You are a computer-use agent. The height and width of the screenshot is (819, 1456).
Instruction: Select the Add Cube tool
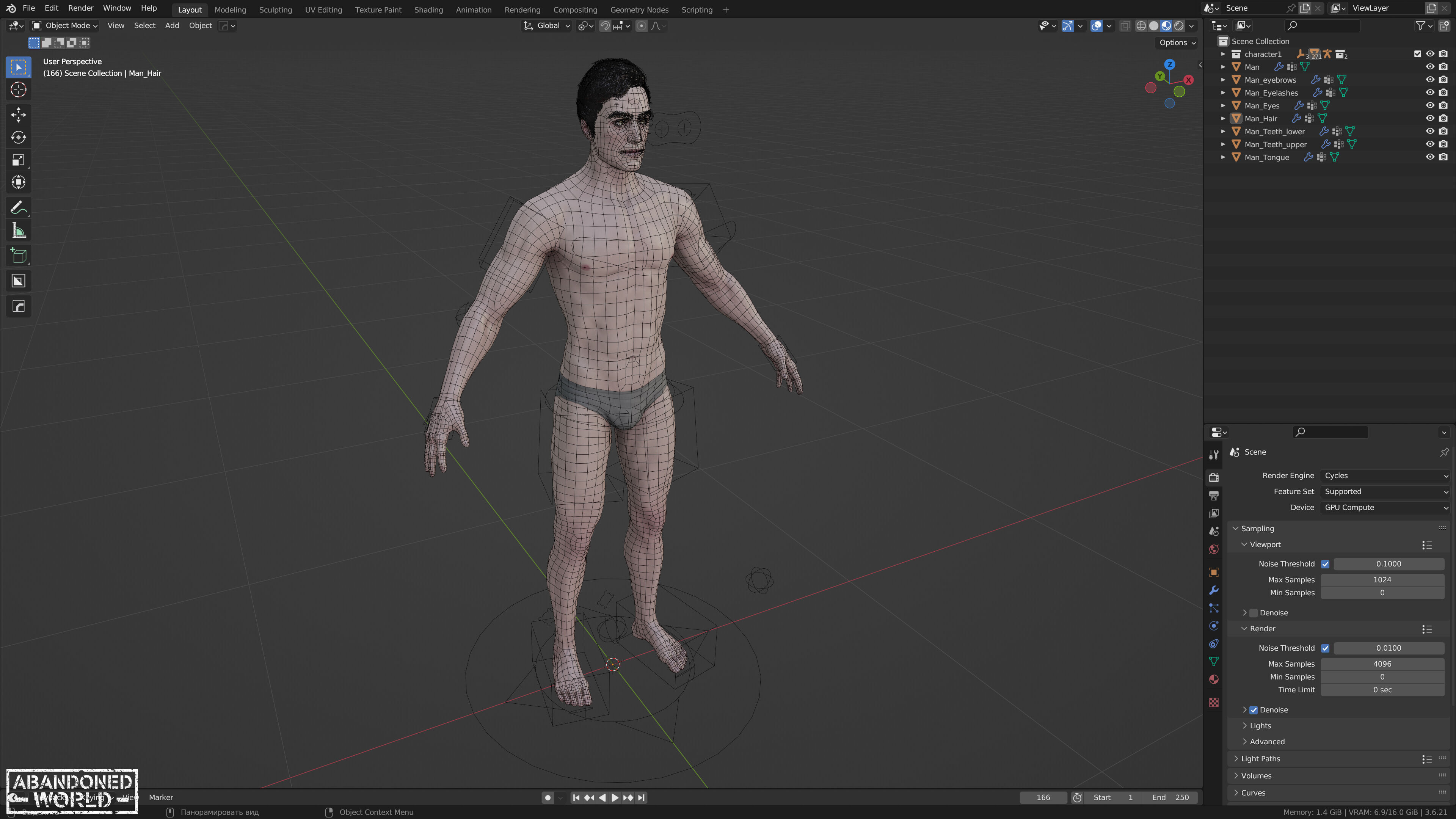[x=18, y=256]
